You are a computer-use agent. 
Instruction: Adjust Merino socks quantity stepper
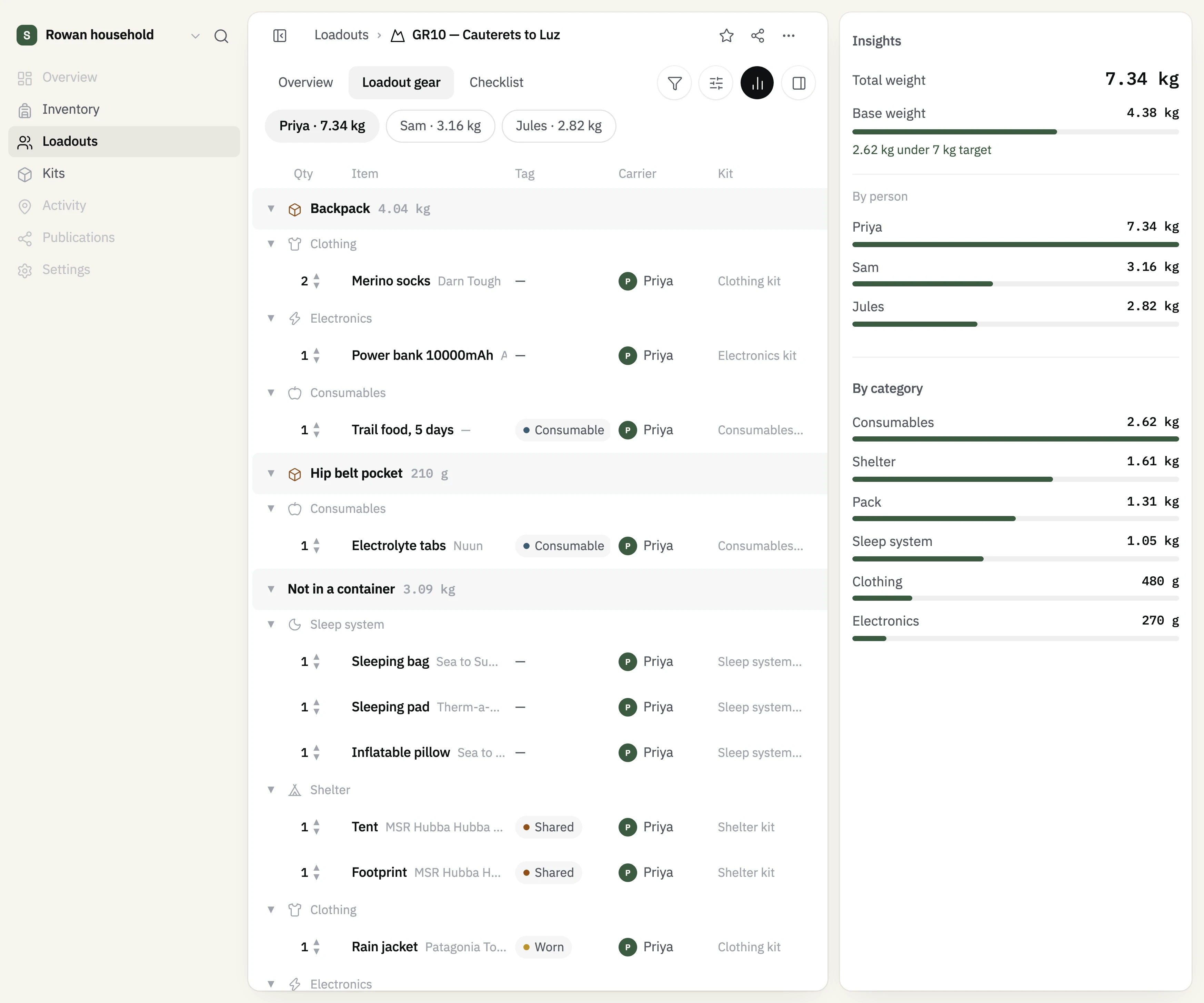click(x=317, y=281)
